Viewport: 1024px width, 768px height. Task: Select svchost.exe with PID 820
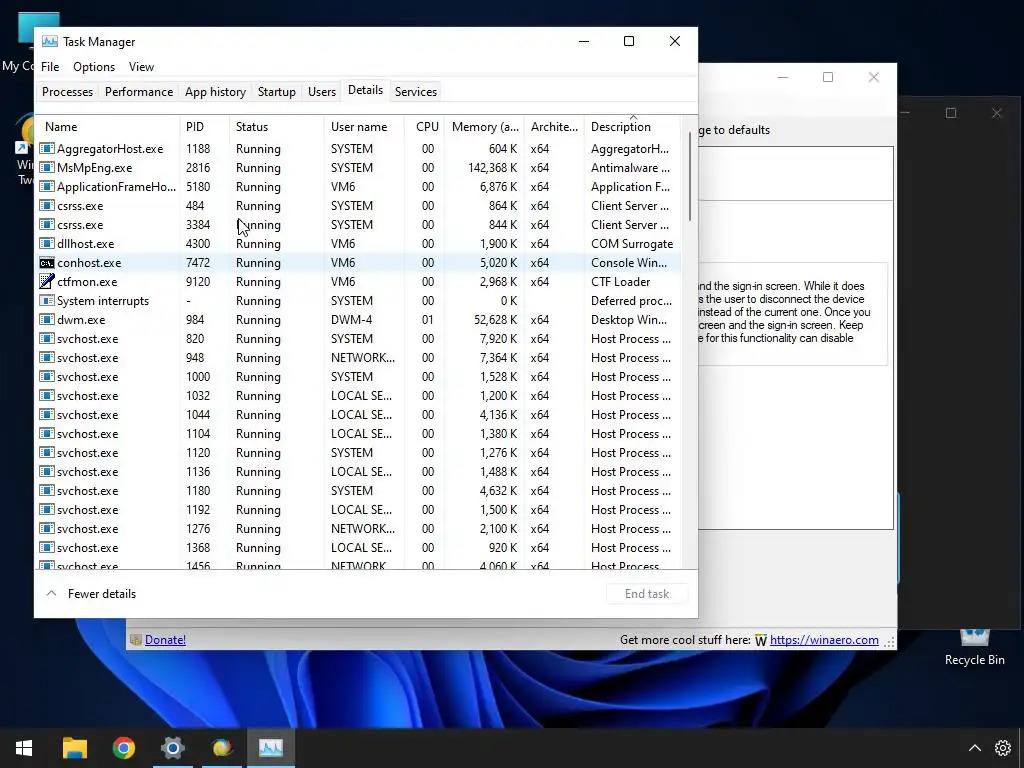coord(359,339)
